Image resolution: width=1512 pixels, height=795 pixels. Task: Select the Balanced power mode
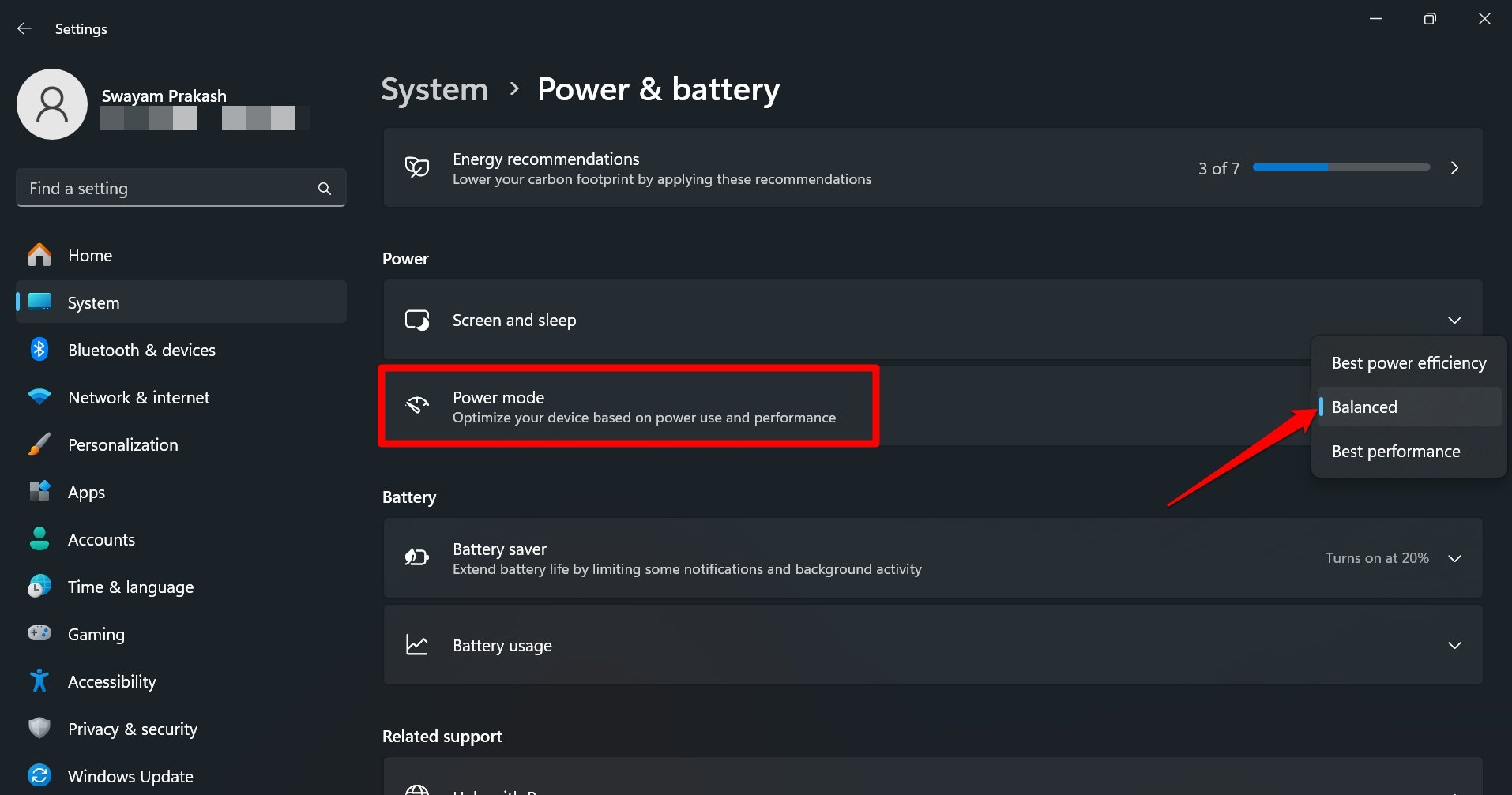pos(1364,407)
